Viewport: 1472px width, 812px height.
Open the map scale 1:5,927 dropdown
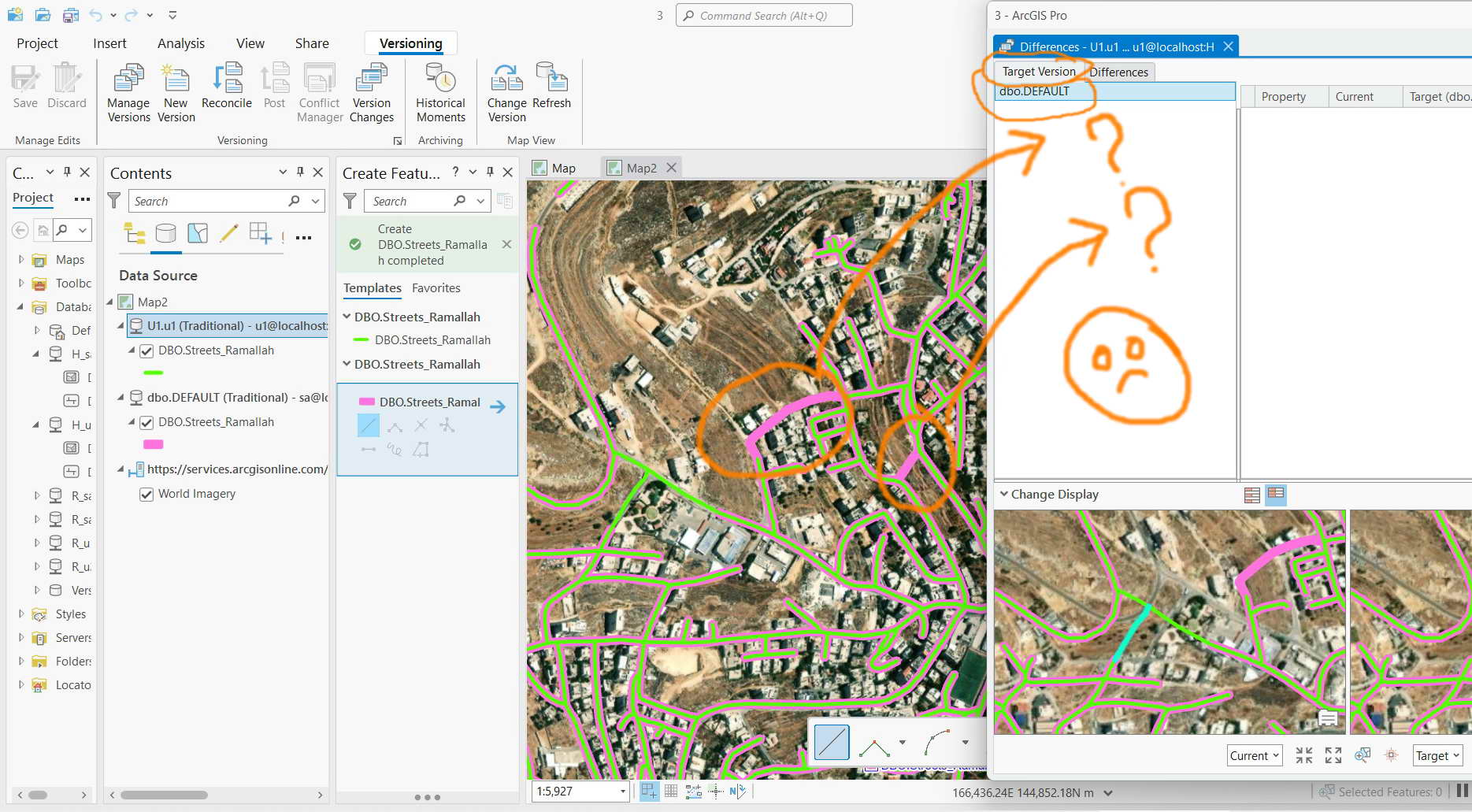623,792
